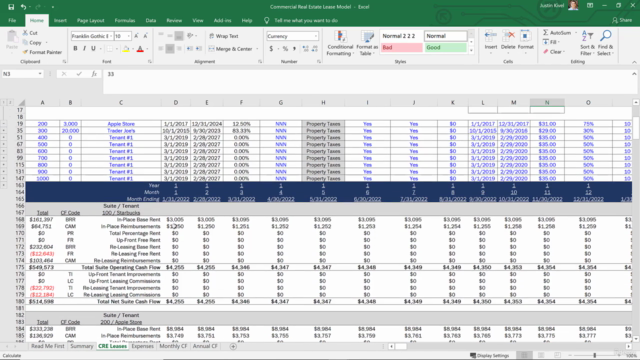The width and height of the screenshot is (640, 360).
Task: Open the font name dropdown
Action: 111,36
